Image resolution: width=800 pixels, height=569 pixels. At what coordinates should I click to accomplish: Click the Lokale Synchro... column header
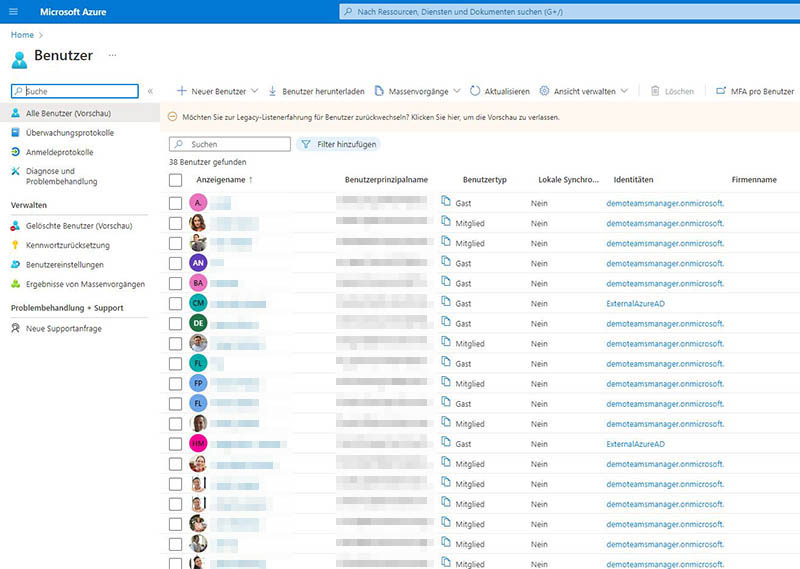click(568, 180)
